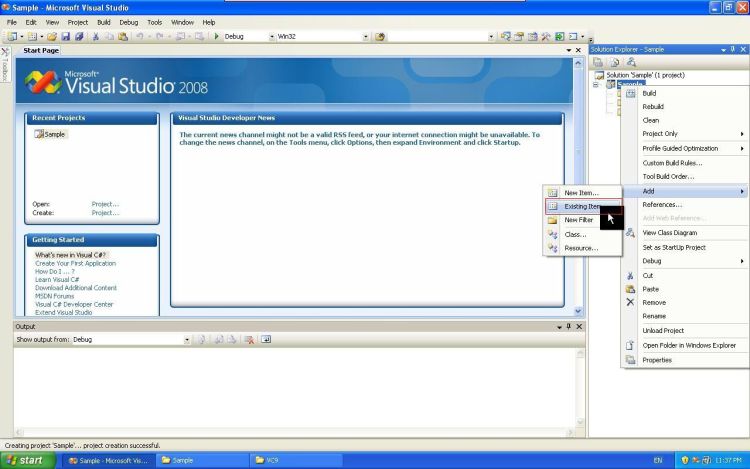
Task: Open the Tools menu
Action: (154, 22)
